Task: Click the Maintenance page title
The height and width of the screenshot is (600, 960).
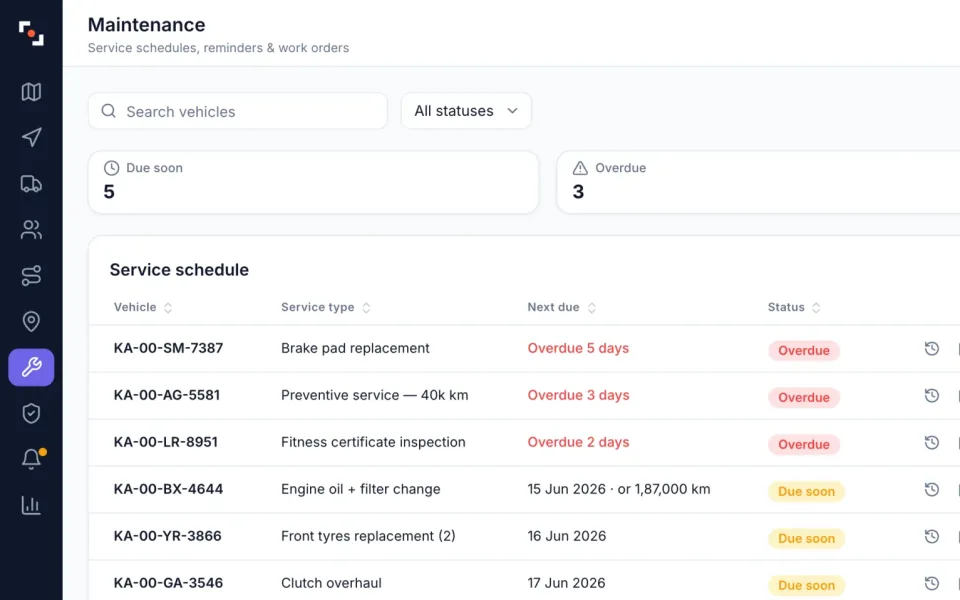Action: pos(146,24)
